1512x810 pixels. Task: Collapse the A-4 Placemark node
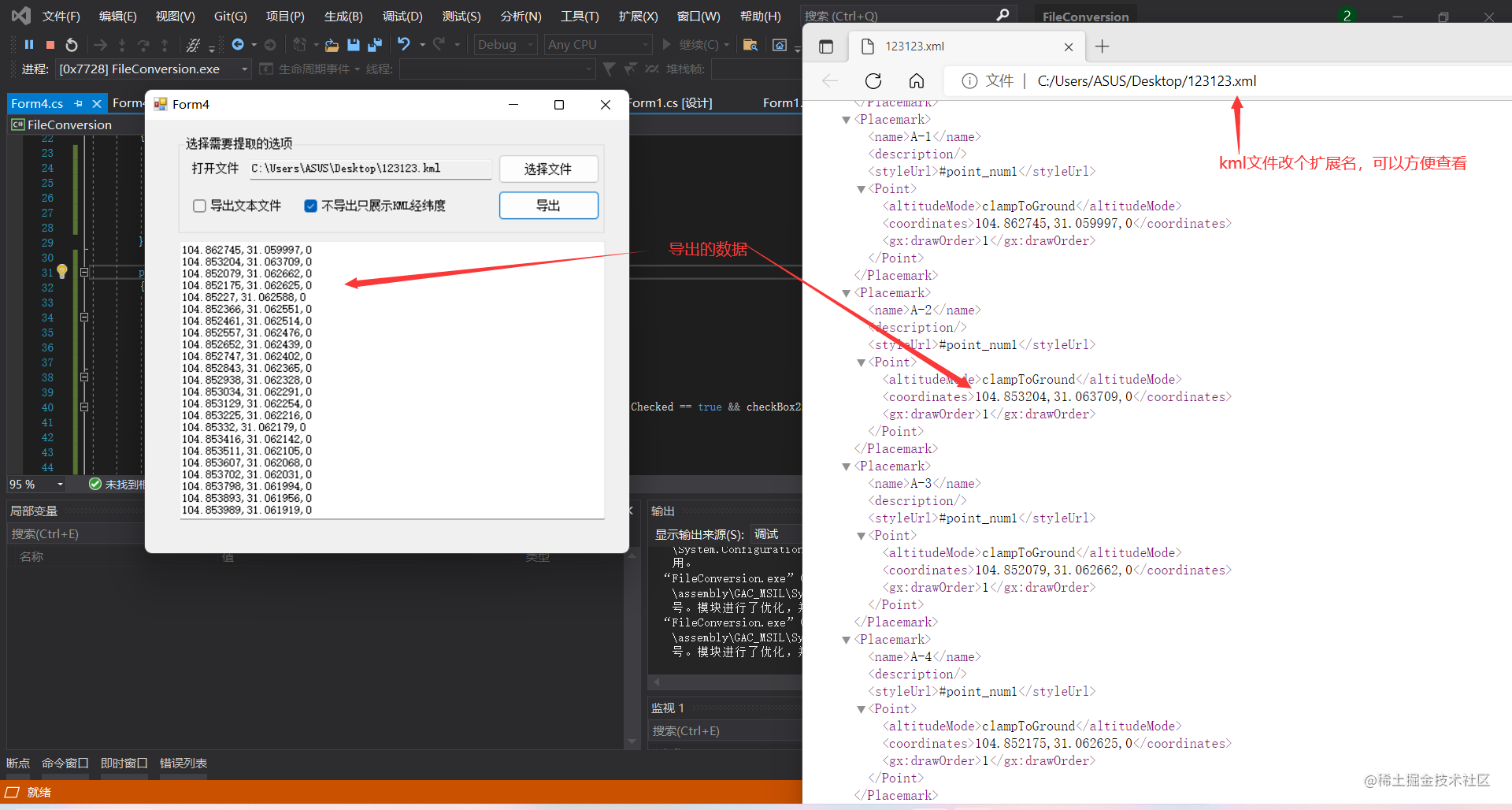click(847, 641)
